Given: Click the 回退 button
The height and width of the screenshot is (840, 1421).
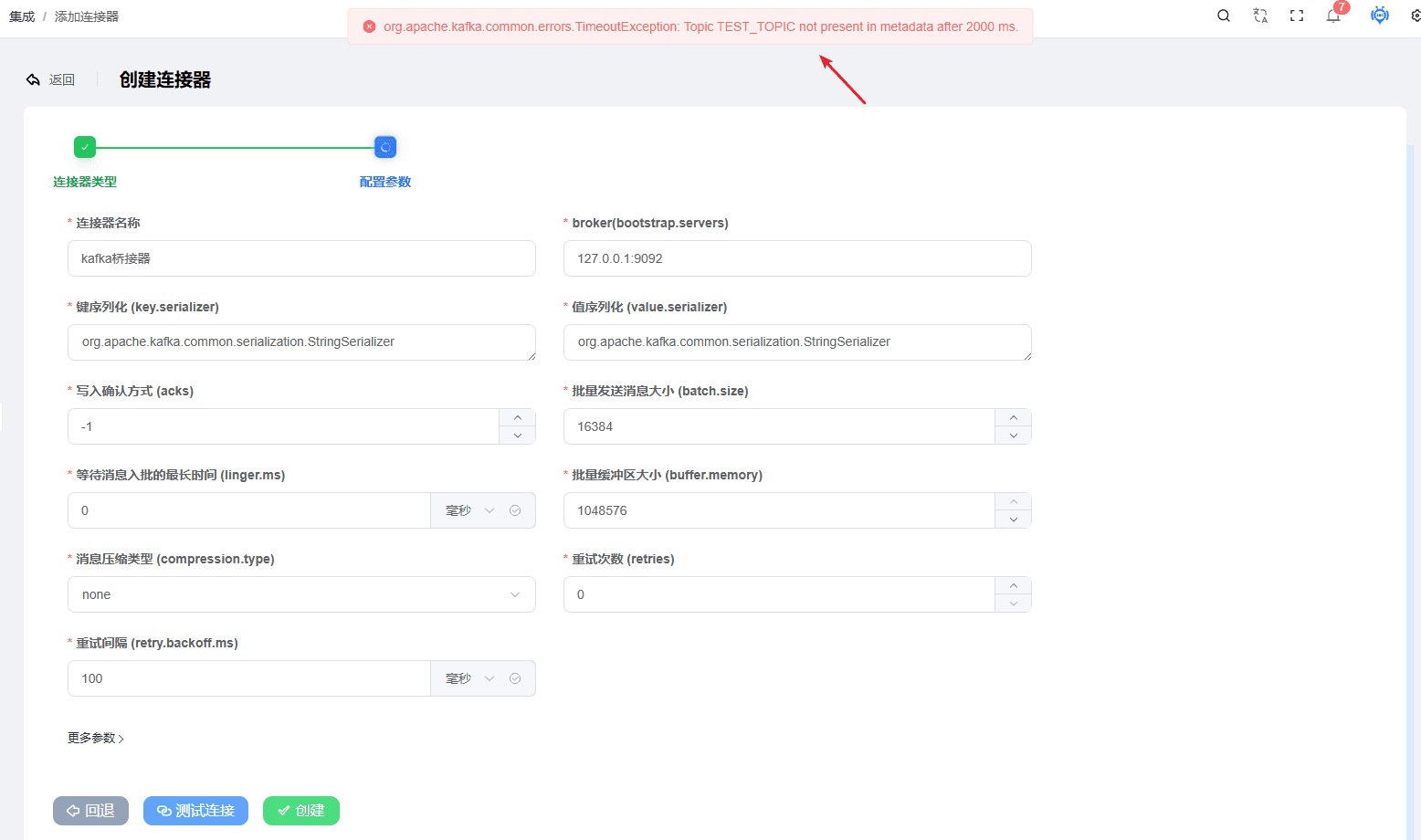Looking at the screenshot, I should click(x=90, y=811).
